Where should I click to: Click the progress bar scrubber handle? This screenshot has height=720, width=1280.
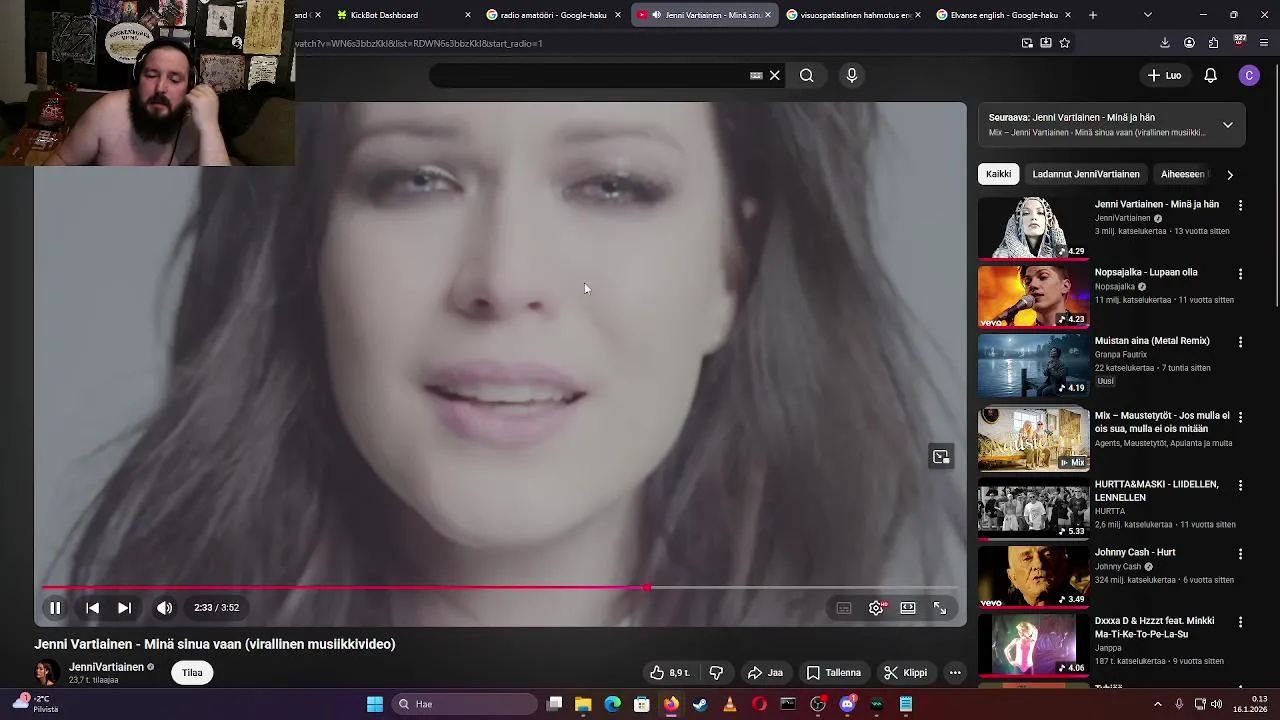point(647,588)
